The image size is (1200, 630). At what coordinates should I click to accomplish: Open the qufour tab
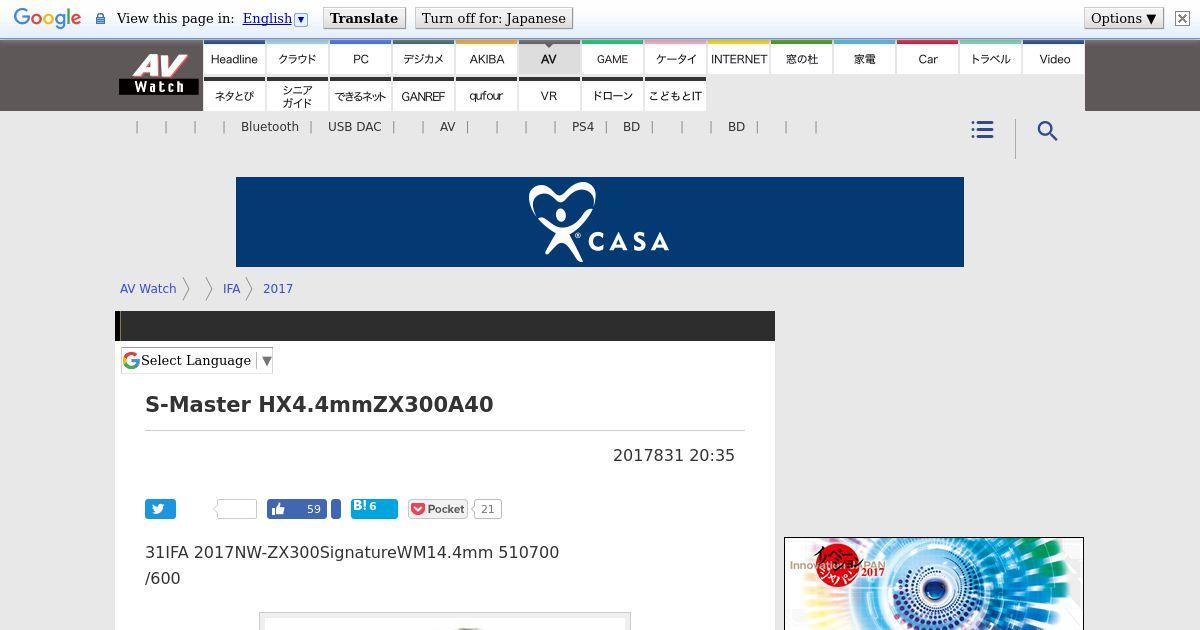(486, 96)
